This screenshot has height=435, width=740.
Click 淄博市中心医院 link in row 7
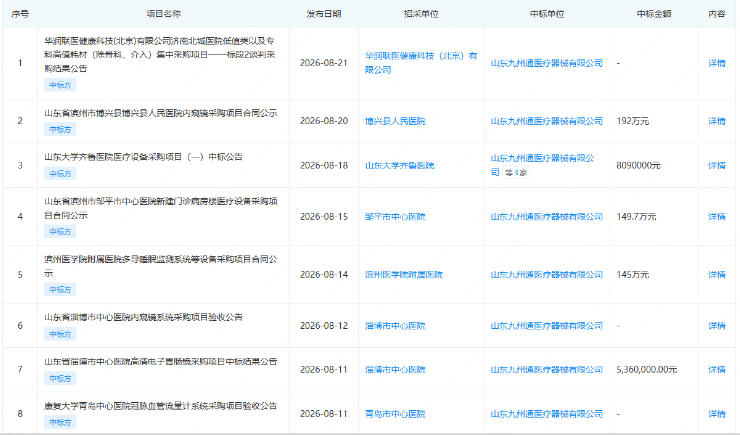click(x=395, y=370)
